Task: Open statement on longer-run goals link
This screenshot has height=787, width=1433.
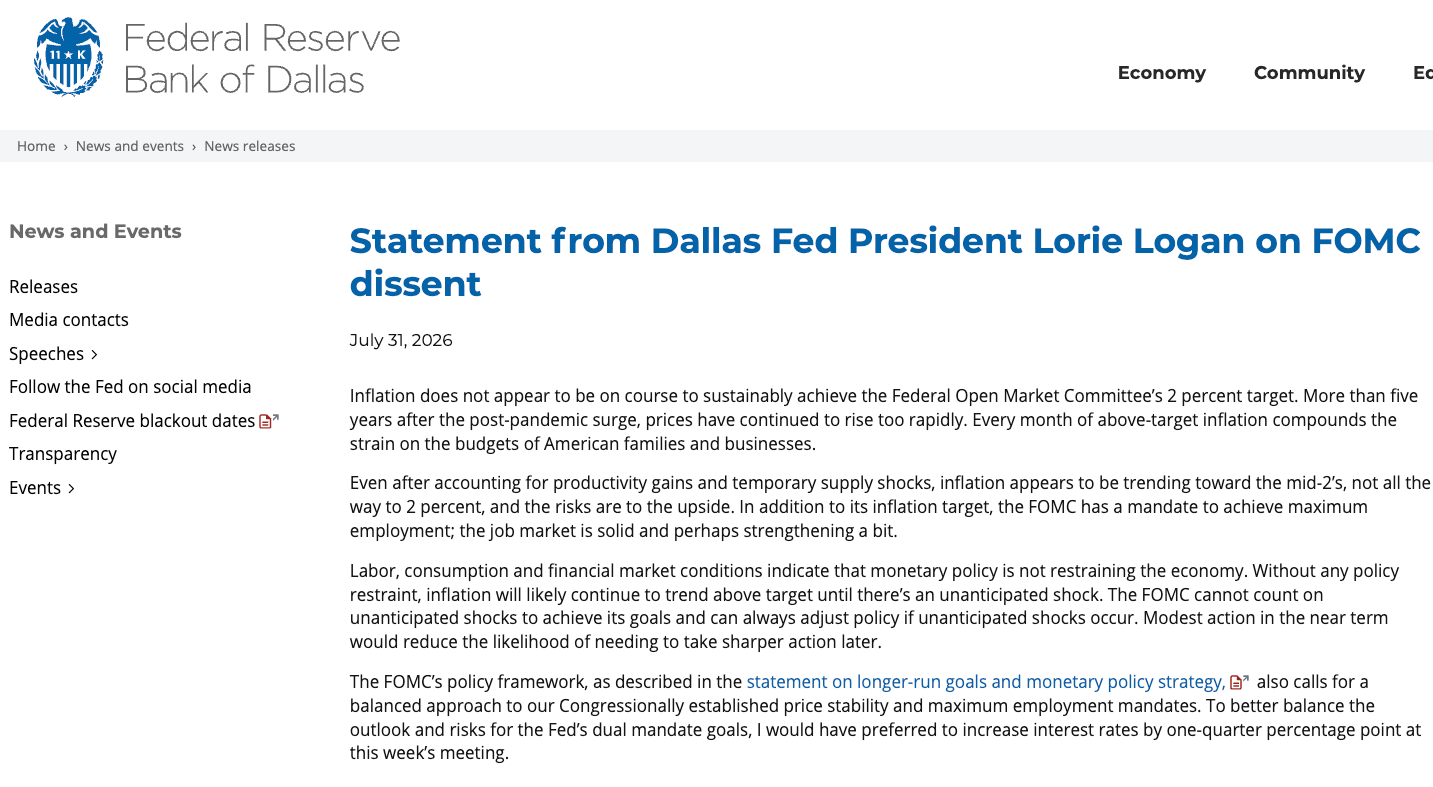Action: point(985,682)
